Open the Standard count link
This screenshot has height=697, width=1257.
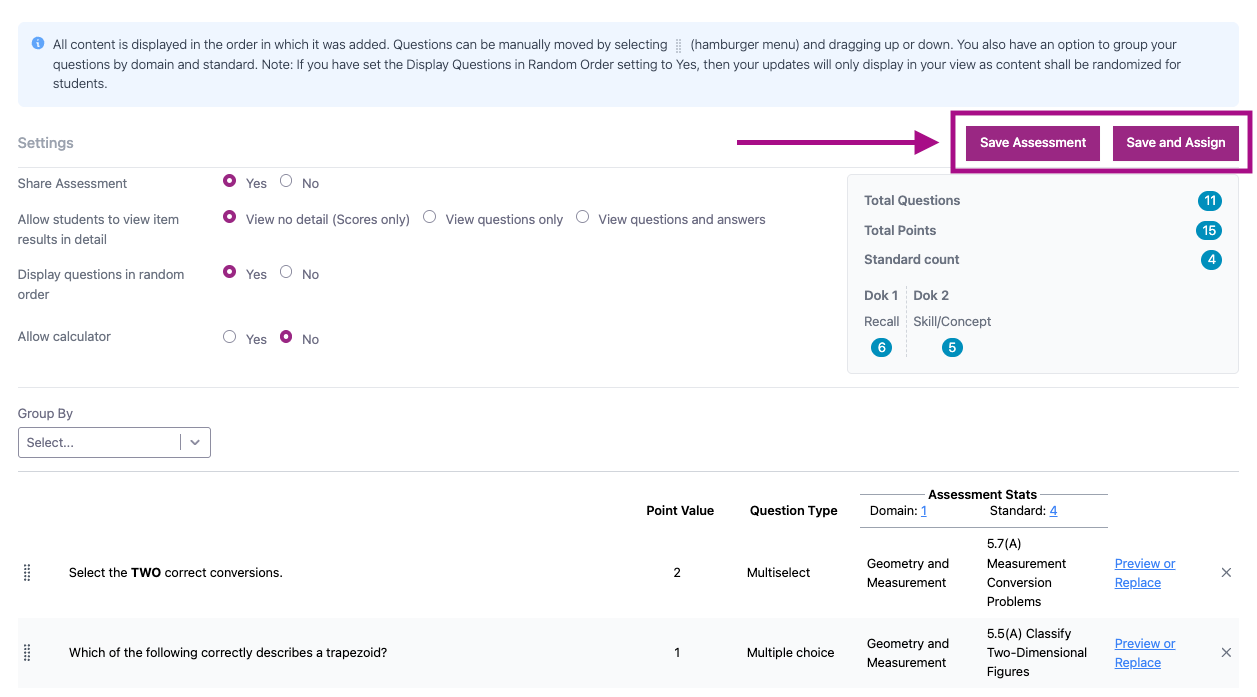pos(1053,511)
